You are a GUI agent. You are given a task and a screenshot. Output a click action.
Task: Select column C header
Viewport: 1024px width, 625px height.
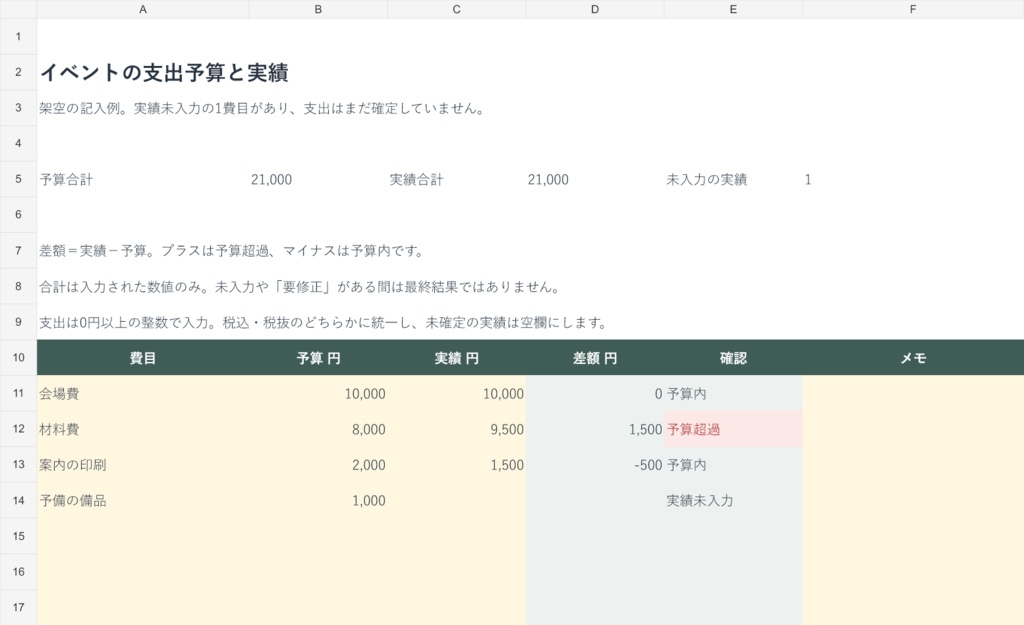coord(456,9)
